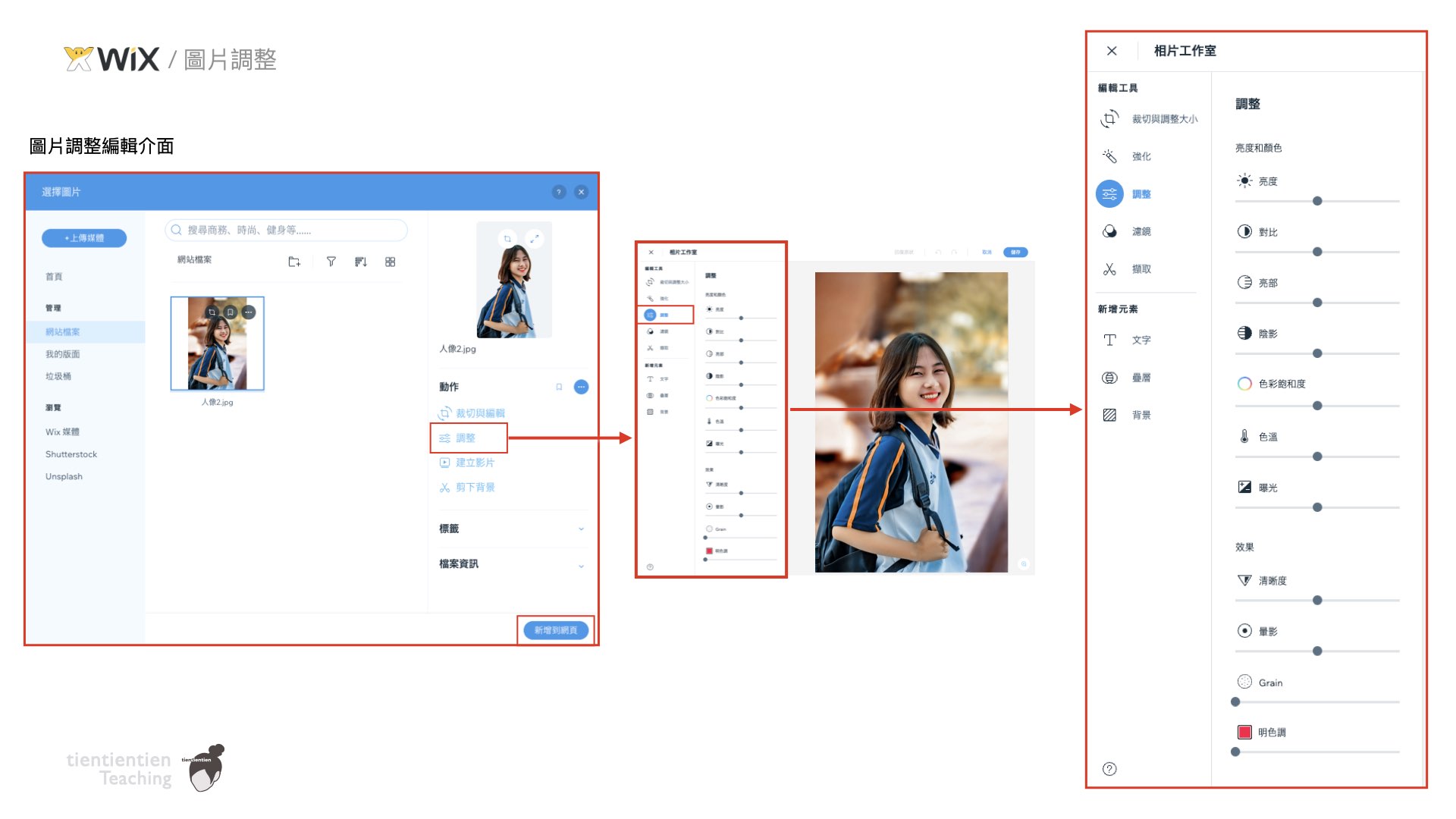
Task: Expand the 檔案資訊 file info section
Action: point(581,565)
